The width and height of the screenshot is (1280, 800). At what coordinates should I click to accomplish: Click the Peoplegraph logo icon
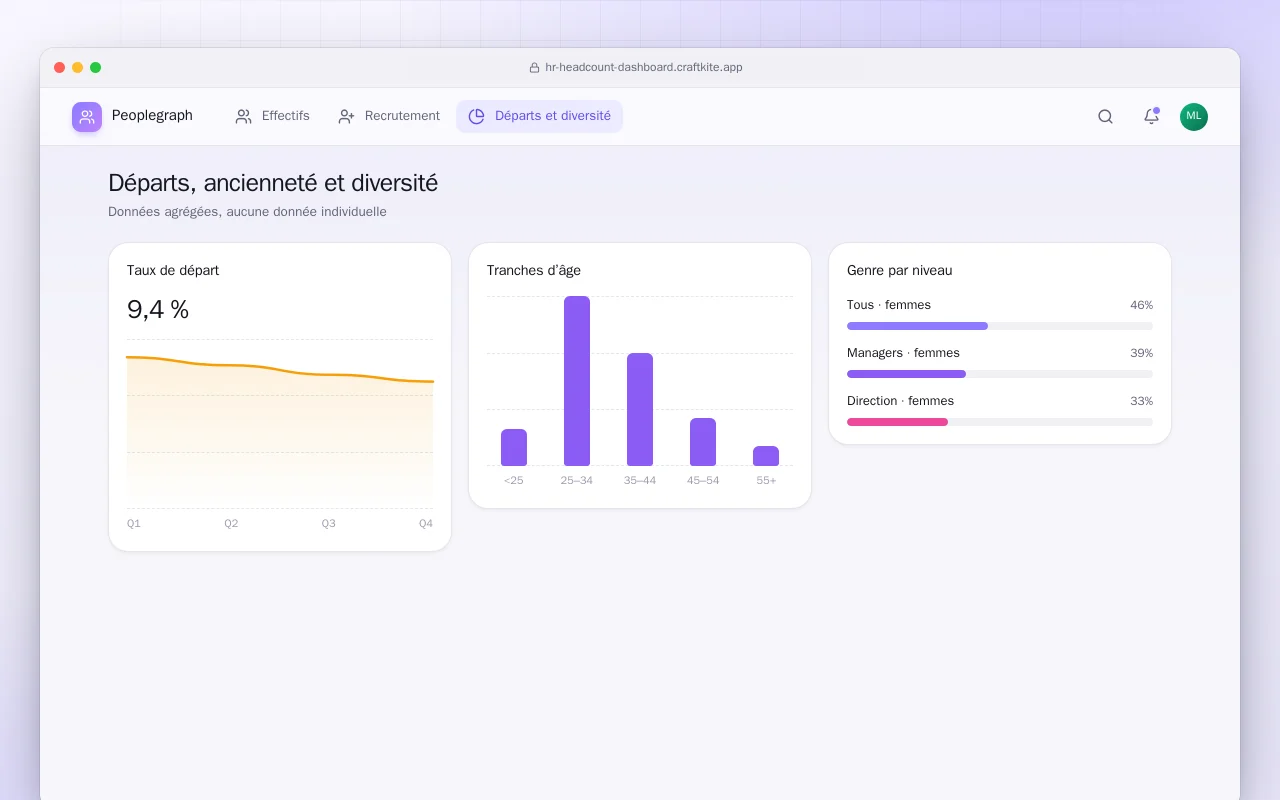point(87,117)
